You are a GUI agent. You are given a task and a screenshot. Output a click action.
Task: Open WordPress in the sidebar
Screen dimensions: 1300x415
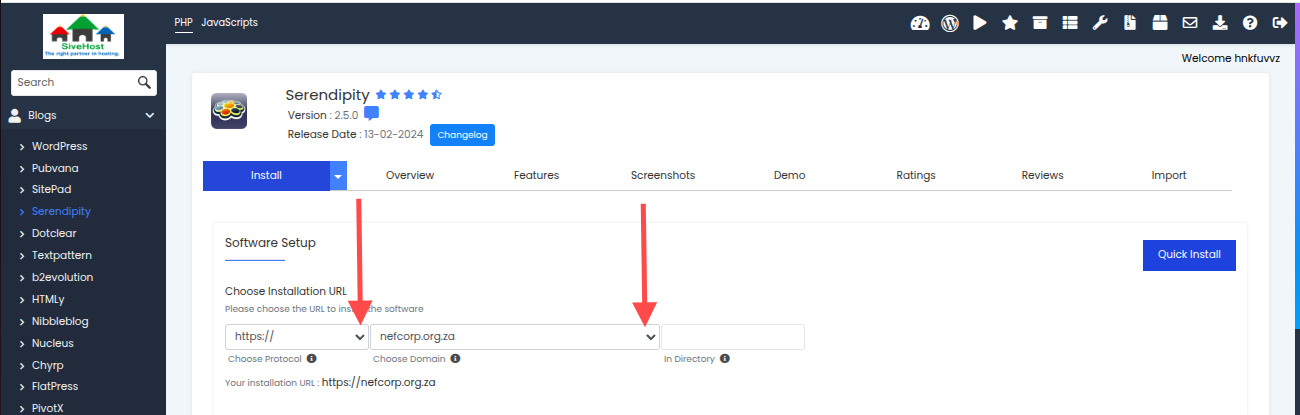(x=59, y=146)
